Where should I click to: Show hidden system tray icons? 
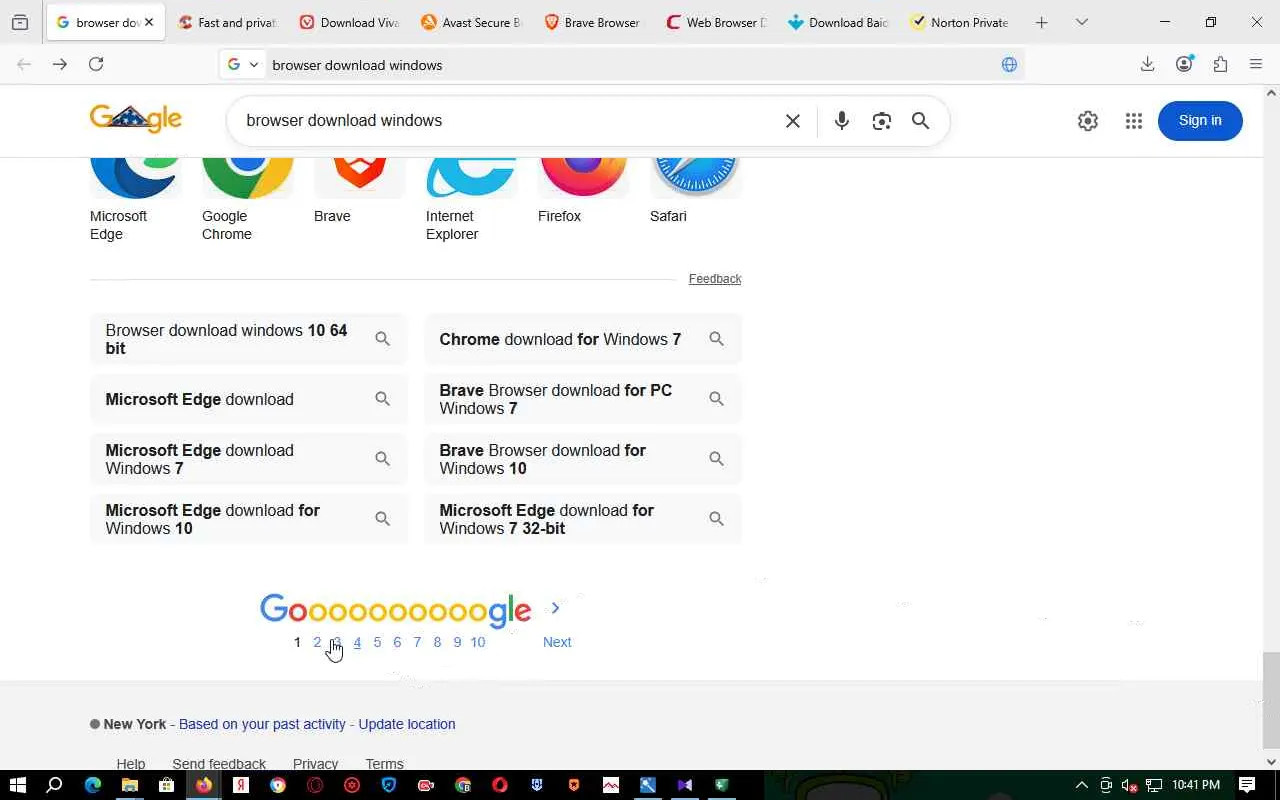(1081, 785)
